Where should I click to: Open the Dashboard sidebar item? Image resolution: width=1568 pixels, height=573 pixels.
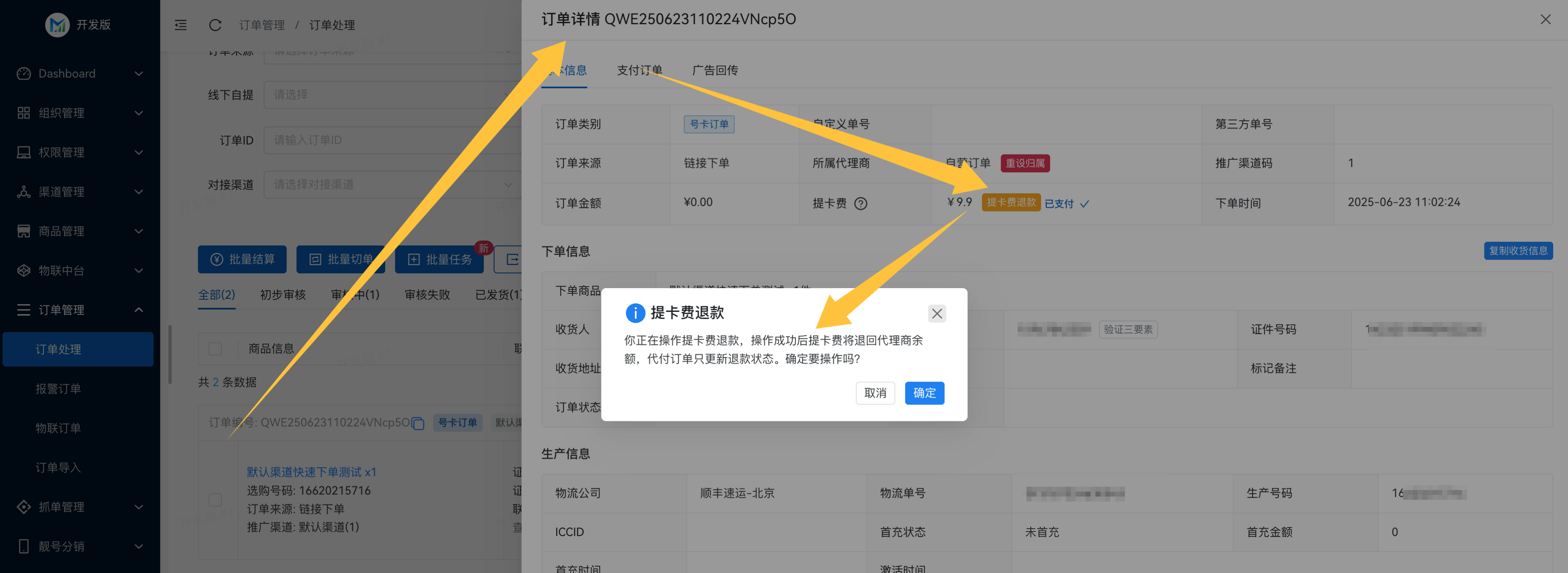(67, 73)
